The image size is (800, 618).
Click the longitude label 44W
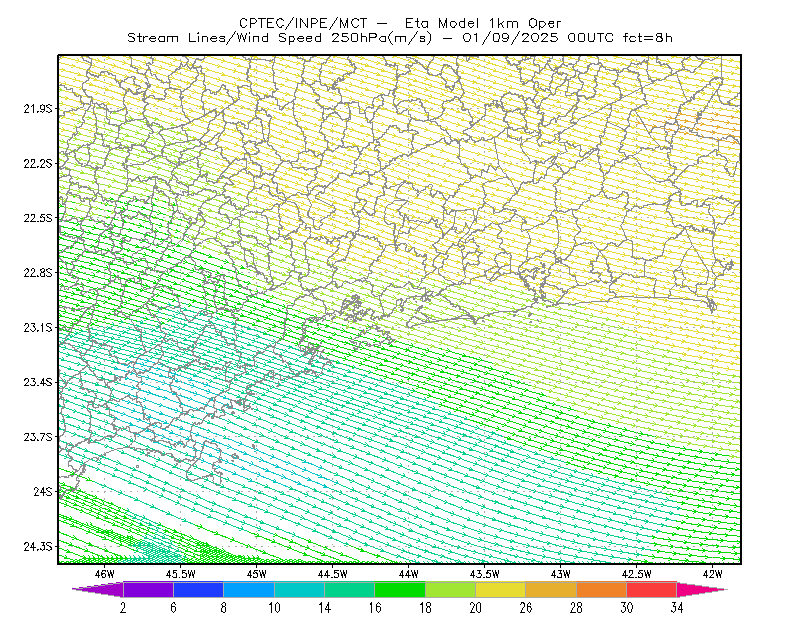point(409,574)
